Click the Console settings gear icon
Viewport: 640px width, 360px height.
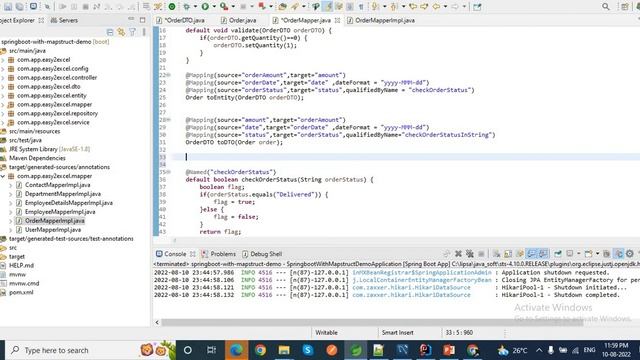(630, 254)
